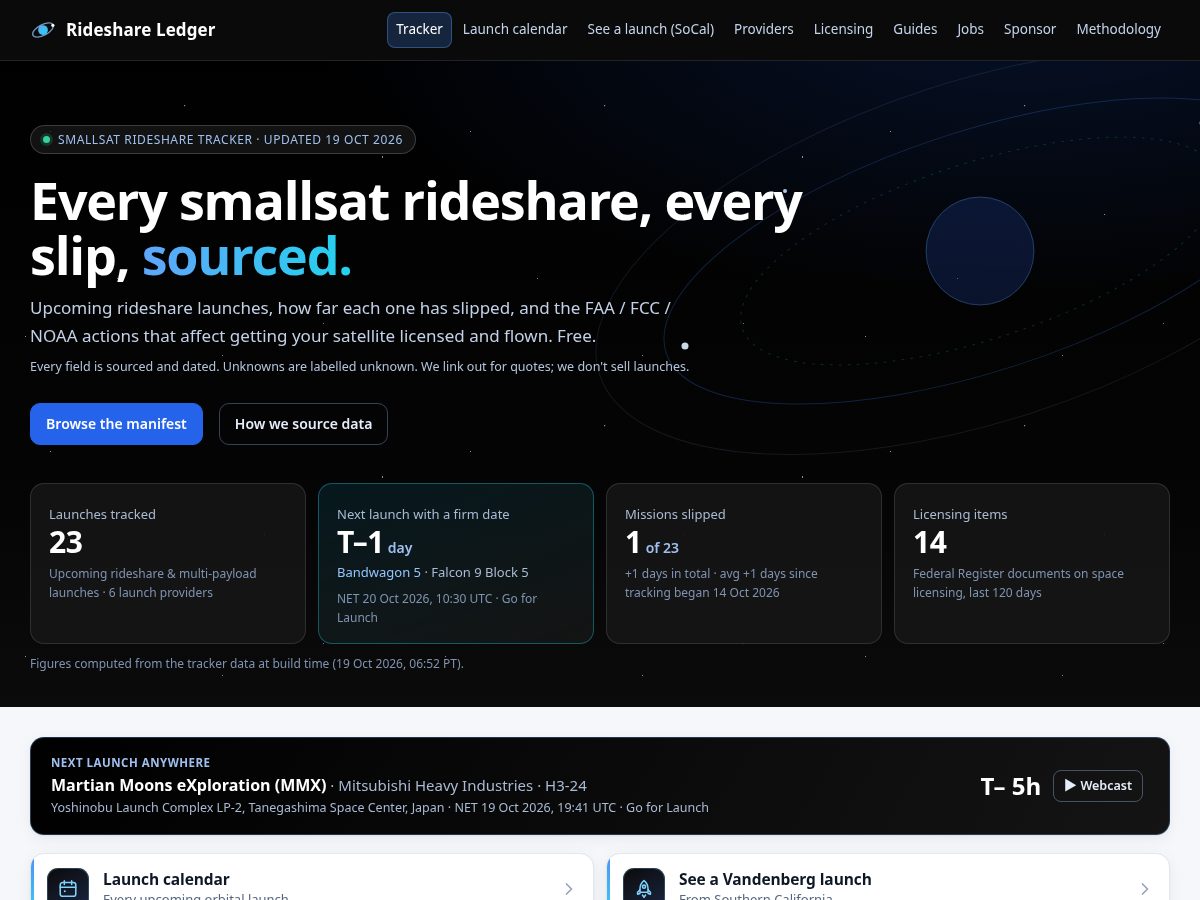Expand the Launch calendar card chevron
This screenshot has height=900, width=1200.
[x=569, y=889]
